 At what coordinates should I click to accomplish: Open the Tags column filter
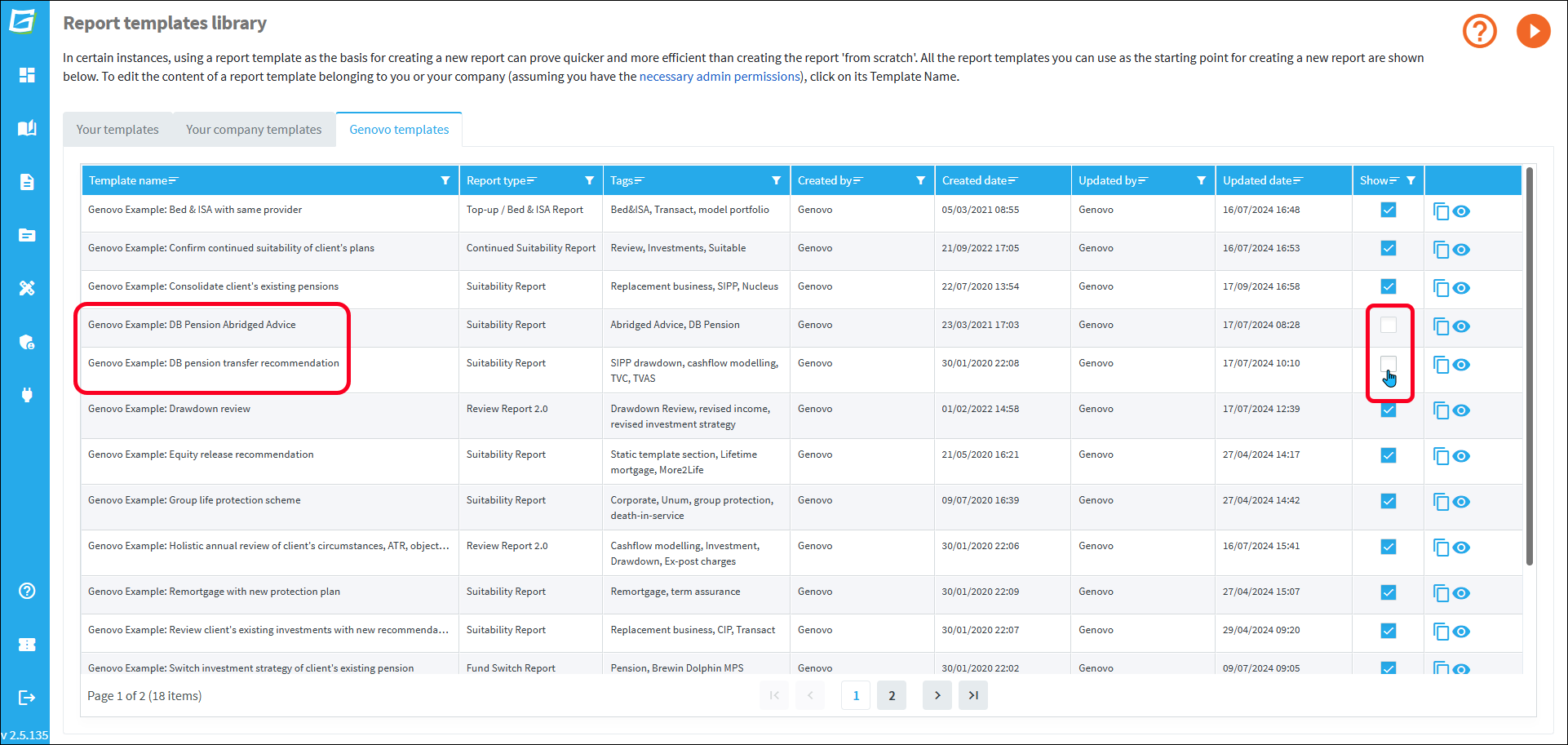point(777,180)
